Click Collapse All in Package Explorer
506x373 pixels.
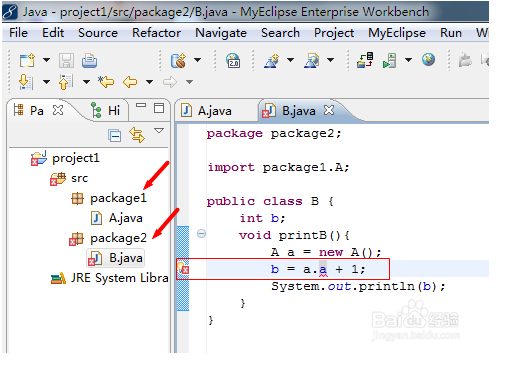coord(115,136)
